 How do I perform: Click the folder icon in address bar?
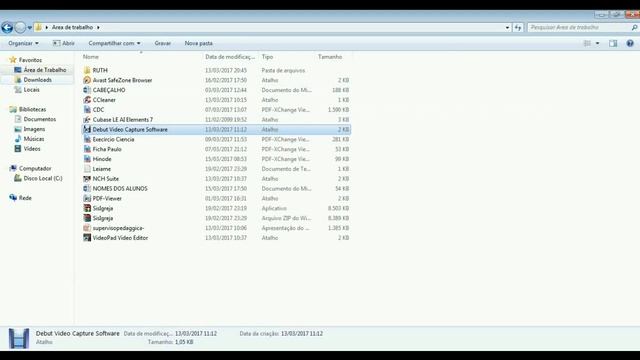click(x=38, y=27)
